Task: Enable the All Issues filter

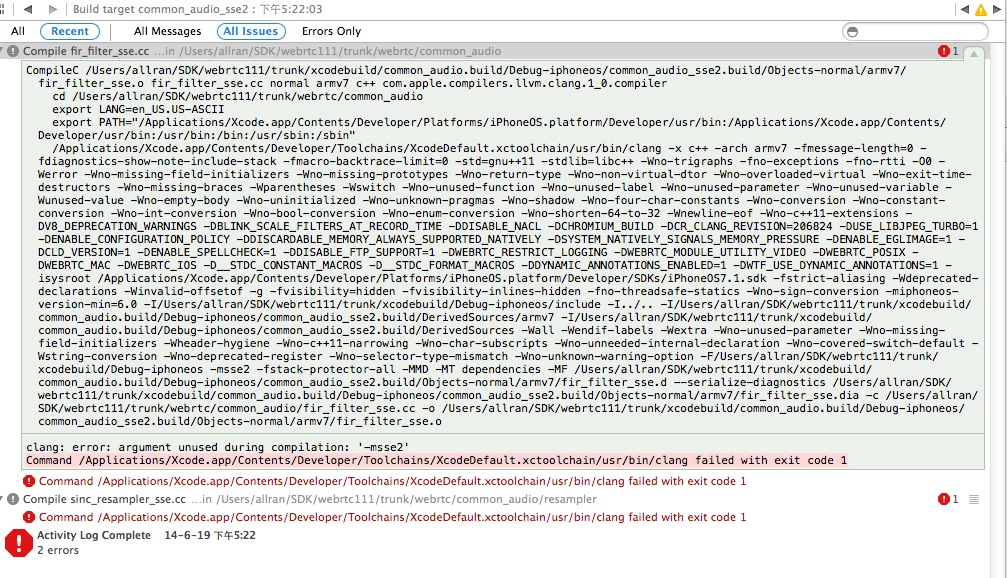Action: coord(251,31)
